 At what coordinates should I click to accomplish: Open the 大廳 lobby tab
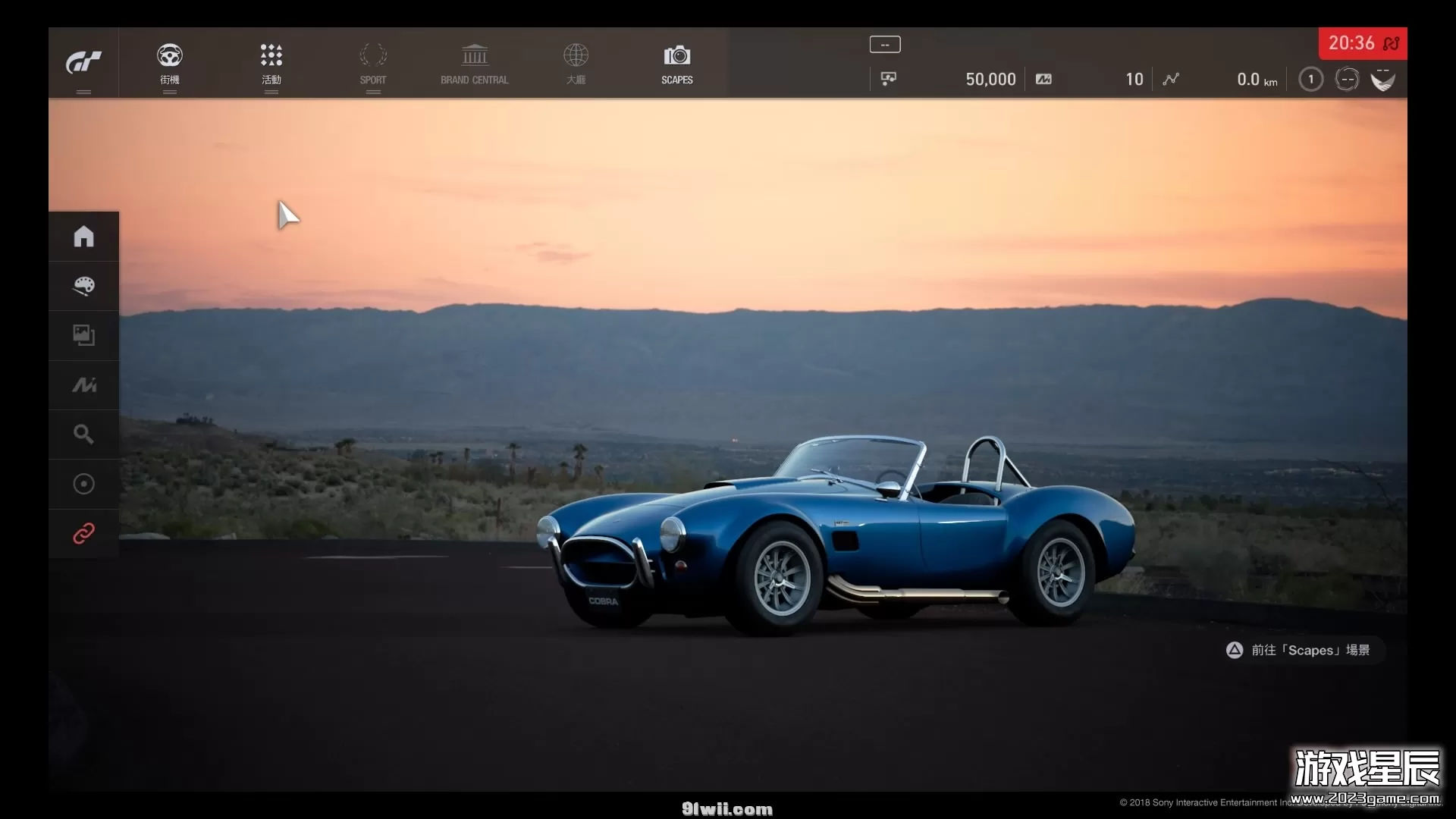coord(576,64)
